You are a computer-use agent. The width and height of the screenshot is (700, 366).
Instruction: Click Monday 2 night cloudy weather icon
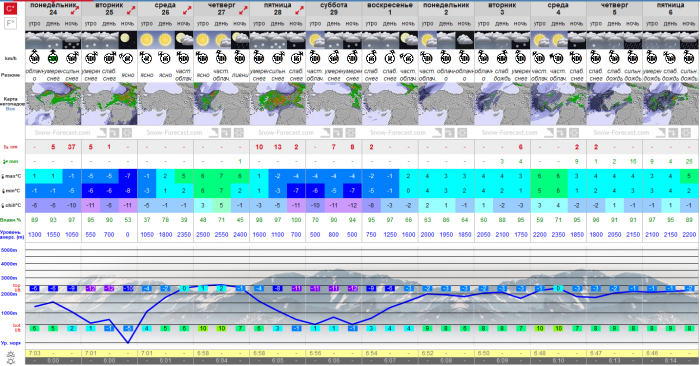point(464,40)
